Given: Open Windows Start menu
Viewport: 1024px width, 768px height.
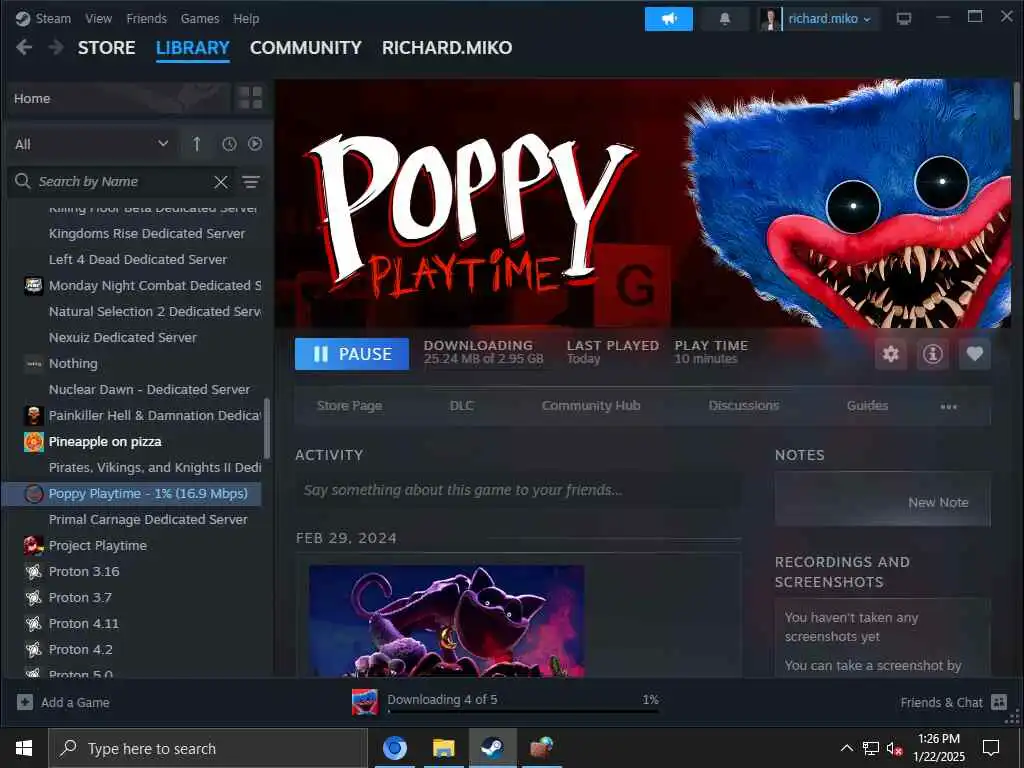Looking at the screenshot, I should [24, 748].
